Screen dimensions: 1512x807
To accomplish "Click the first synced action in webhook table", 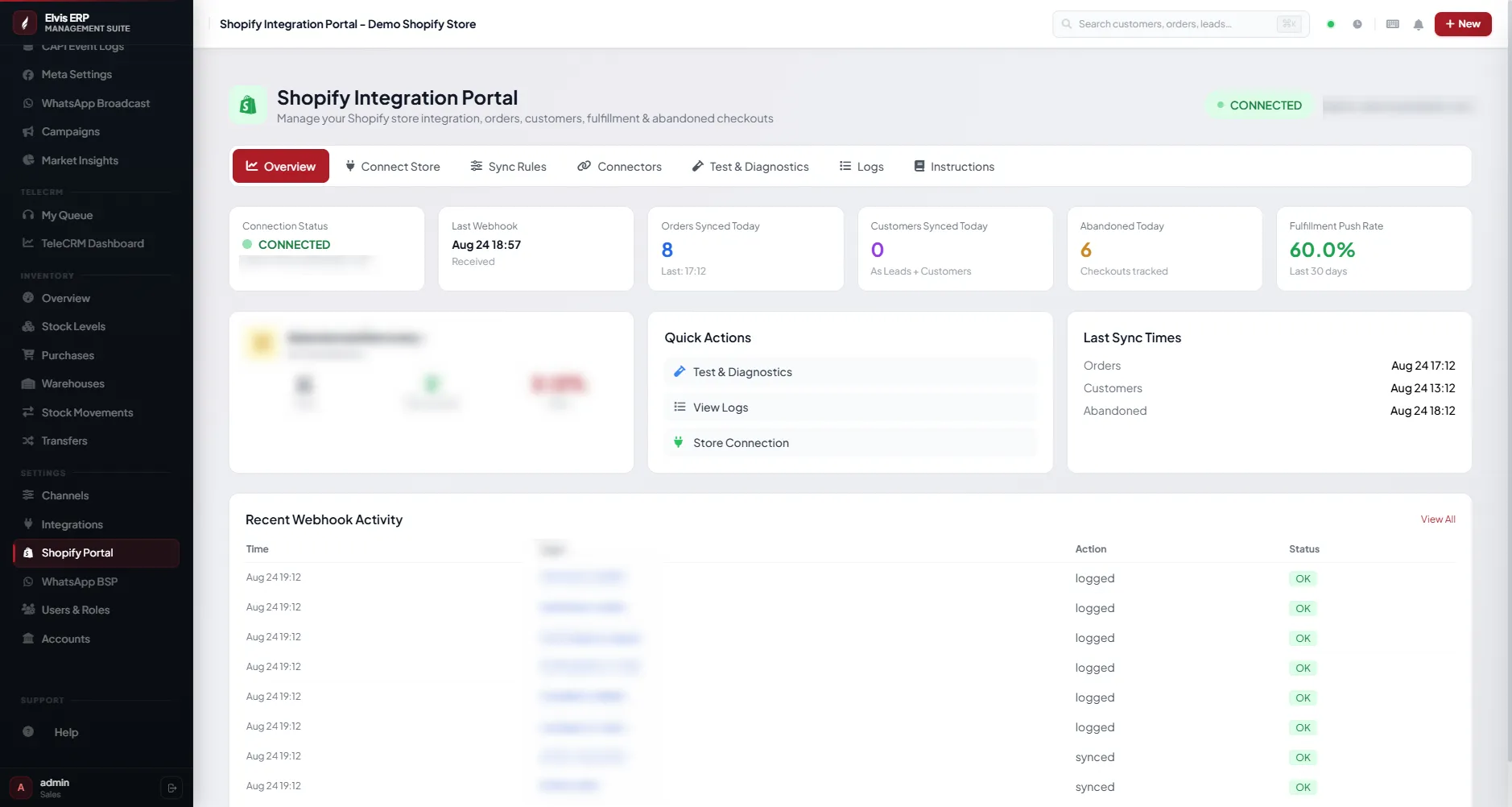I will tap(1095, 757).
